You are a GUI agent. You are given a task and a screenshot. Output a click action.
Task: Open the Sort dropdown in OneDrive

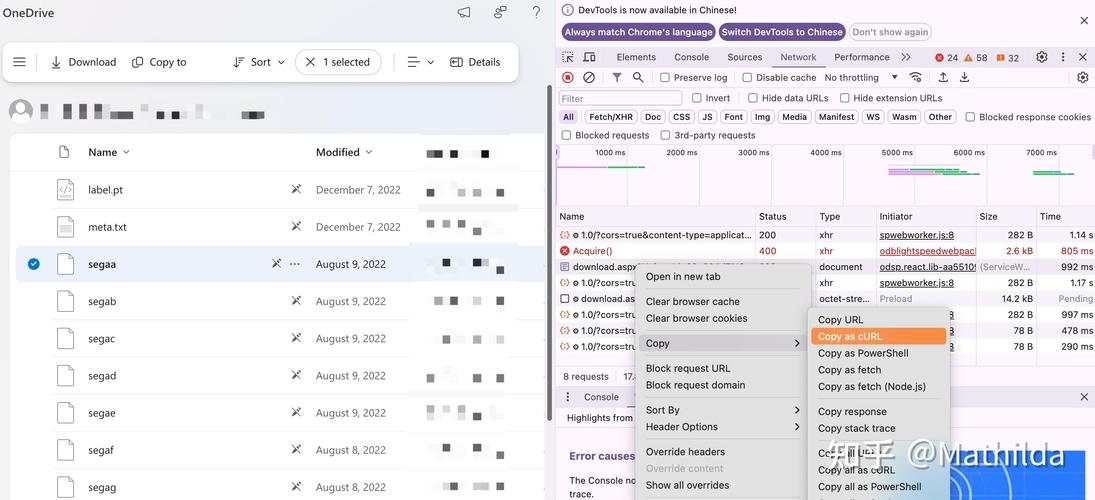coord(259,62)
